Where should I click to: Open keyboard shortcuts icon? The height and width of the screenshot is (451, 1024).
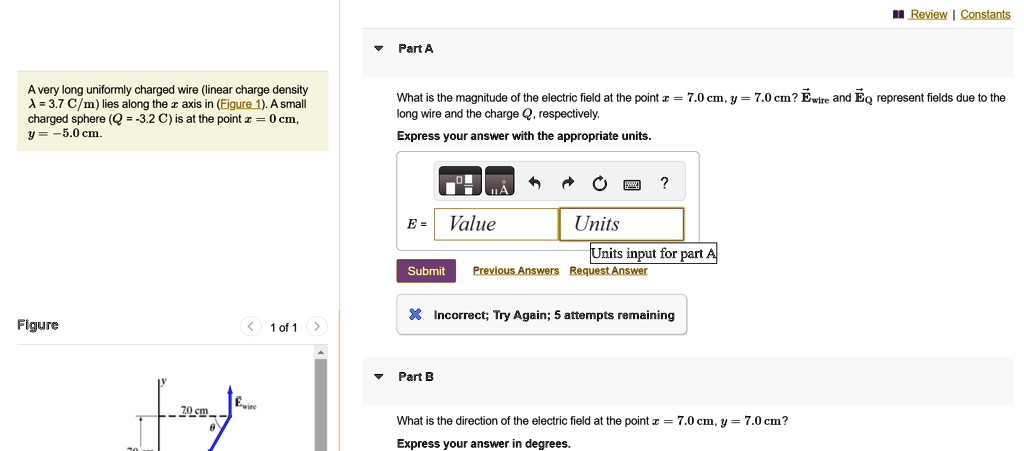pos(632,185)
